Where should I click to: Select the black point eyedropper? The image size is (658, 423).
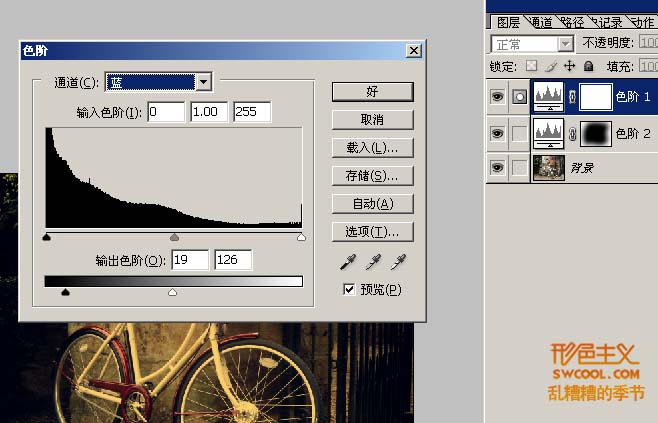point(348,262)
